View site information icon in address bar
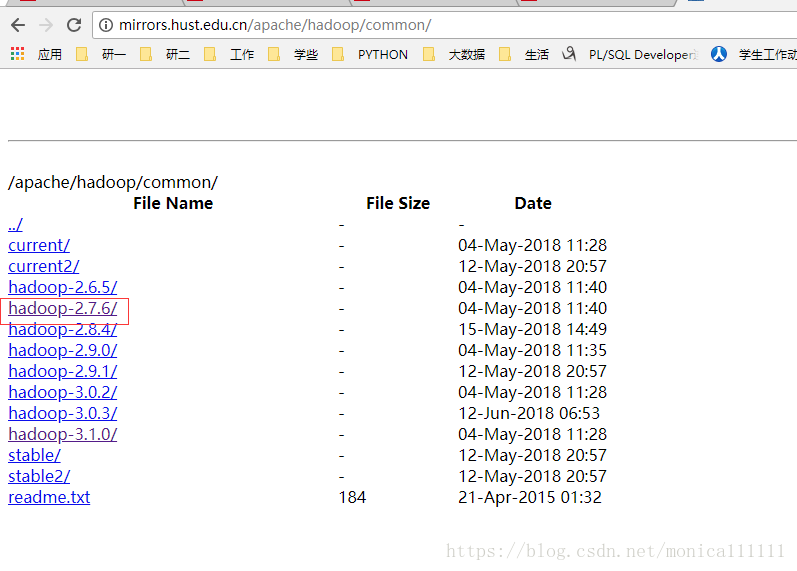The width and height of the screenshot is (797, 571). (x=106, y=25)
